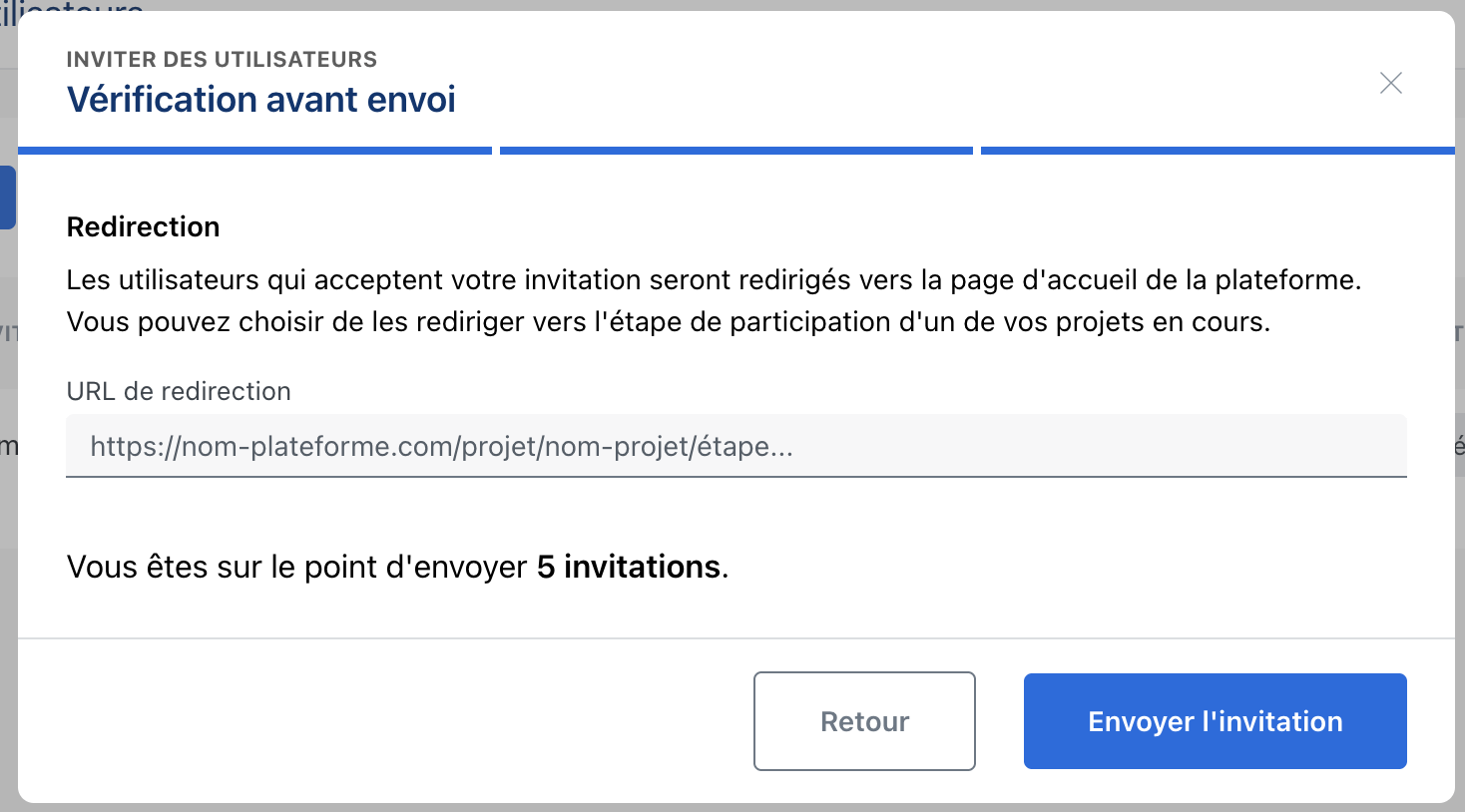This screenshot has height=812, width=1465.
Task: Click the text Vous êtes sur le point
Action: 296,567
